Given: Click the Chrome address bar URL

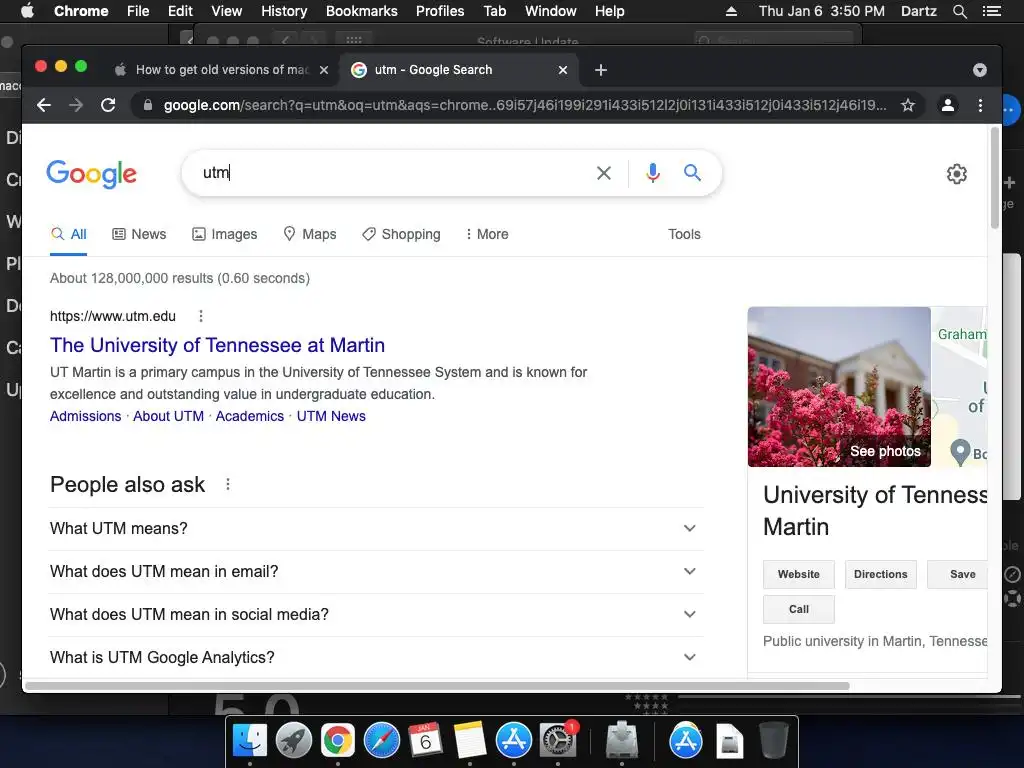Looking at the screenshot, I should (525, 105).
